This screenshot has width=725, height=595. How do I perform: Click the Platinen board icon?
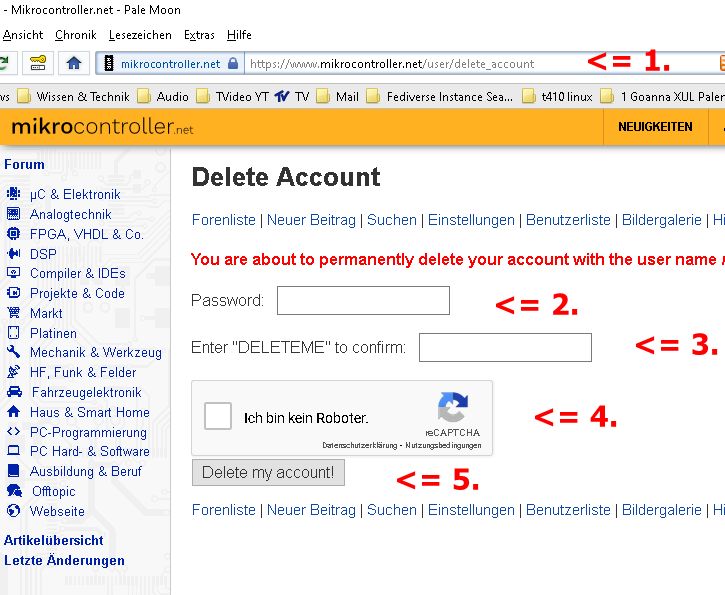[x=14, y=332]
